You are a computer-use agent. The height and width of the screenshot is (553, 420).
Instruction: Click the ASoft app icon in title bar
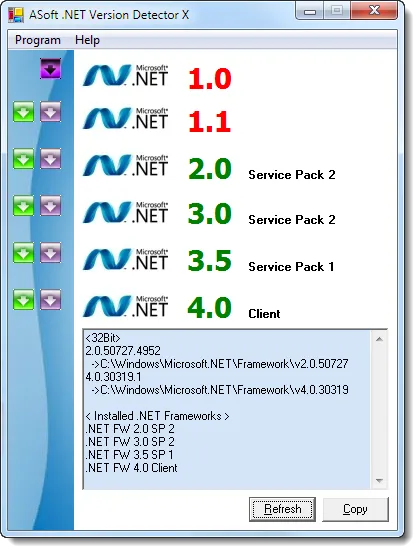[16, 15]
